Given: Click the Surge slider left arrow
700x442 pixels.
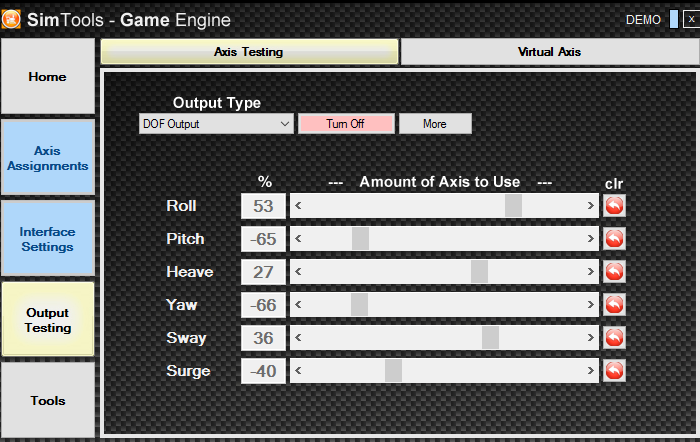Looking at the screenshot, I should click(298, 371).
